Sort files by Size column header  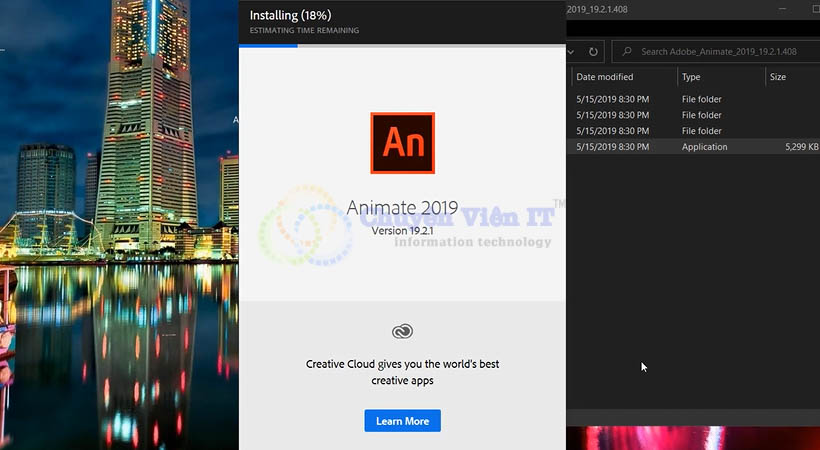tap(778, 77)
